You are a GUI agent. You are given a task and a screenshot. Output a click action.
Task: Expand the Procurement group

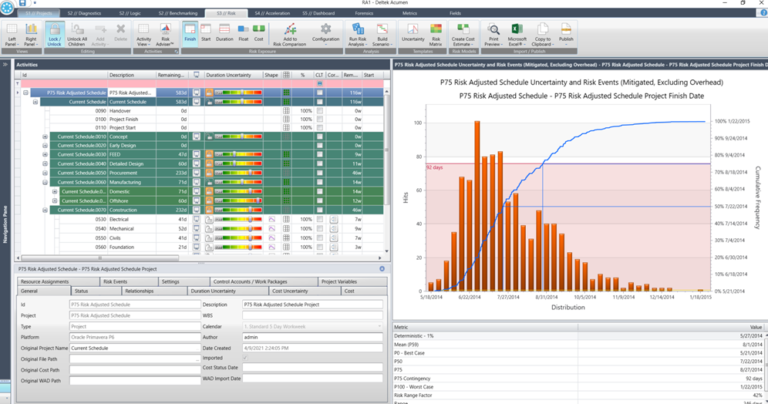point(45,173)
